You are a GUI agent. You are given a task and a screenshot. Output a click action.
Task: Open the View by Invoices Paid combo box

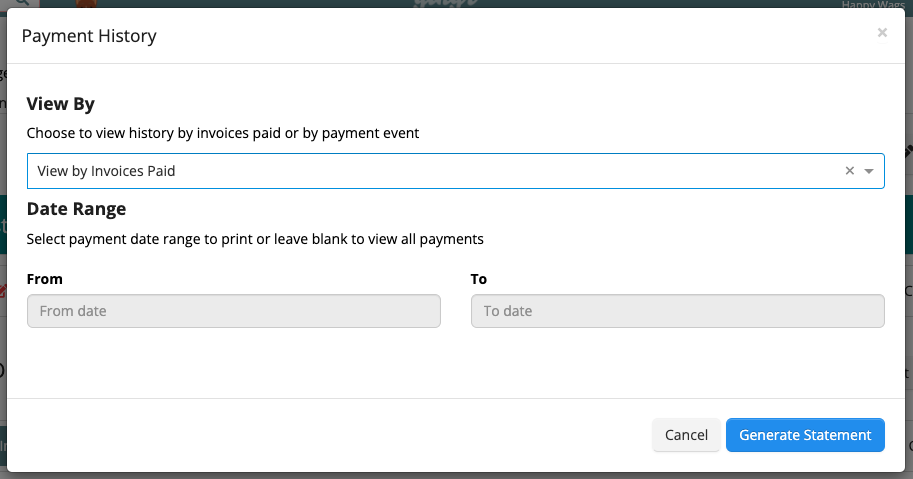[x=455, y=171]
